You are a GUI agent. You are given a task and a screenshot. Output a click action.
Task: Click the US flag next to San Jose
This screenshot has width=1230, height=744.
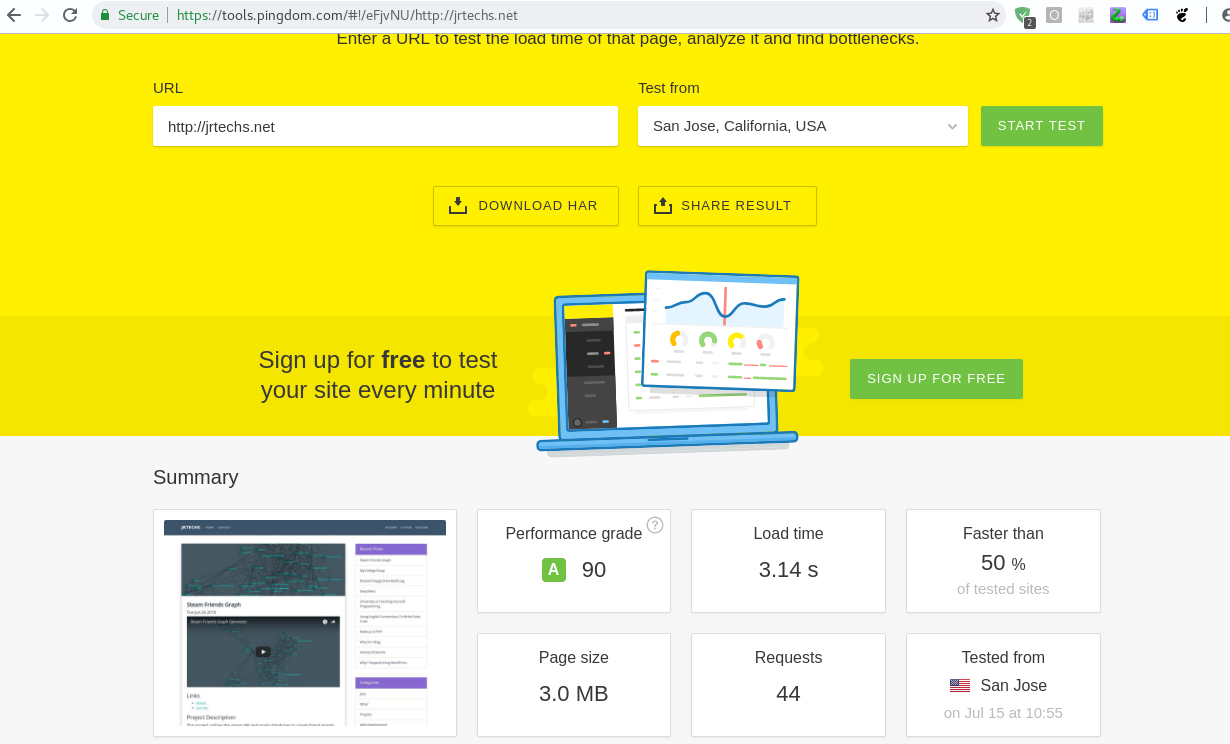(x=960, y=686)
